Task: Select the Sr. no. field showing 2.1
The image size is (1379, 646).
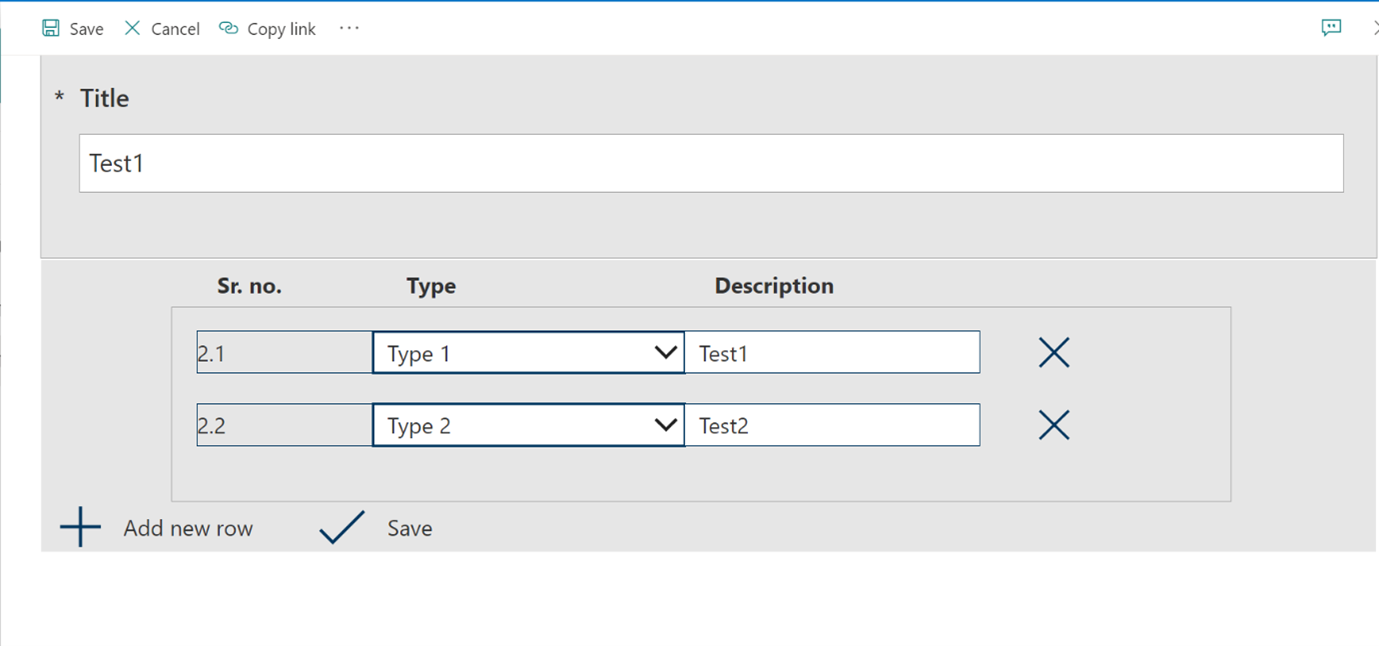Action: [284, 353]
